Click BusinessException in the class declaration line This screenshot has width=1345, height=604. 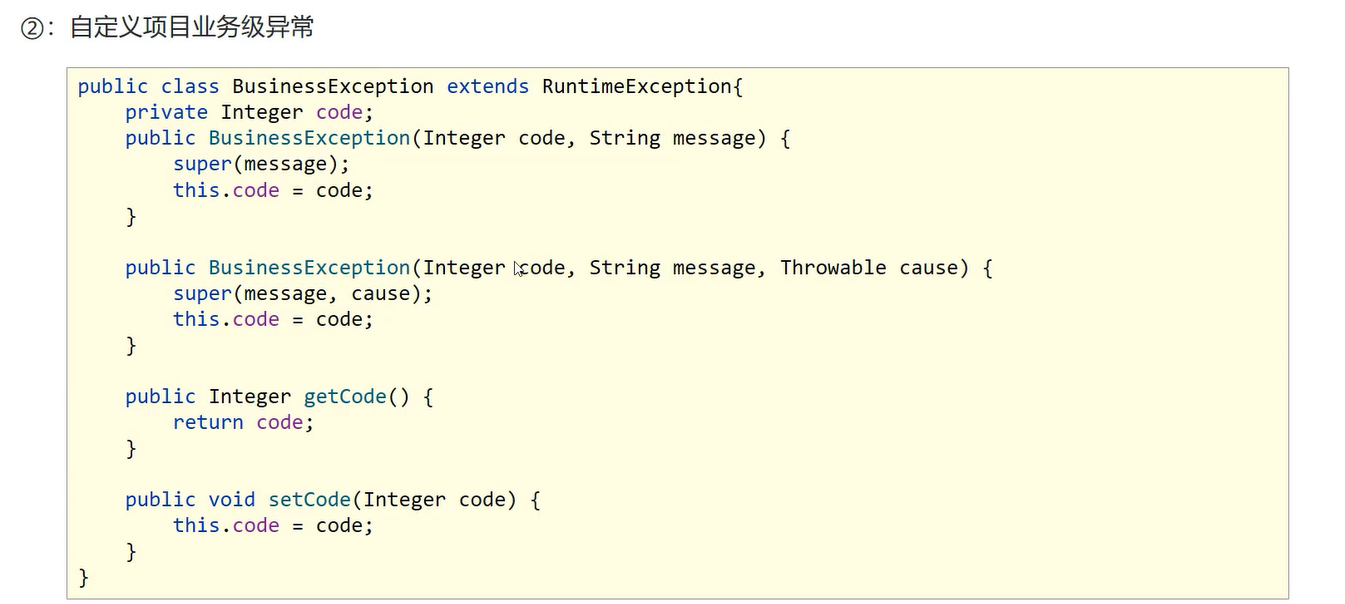[332, 87]
